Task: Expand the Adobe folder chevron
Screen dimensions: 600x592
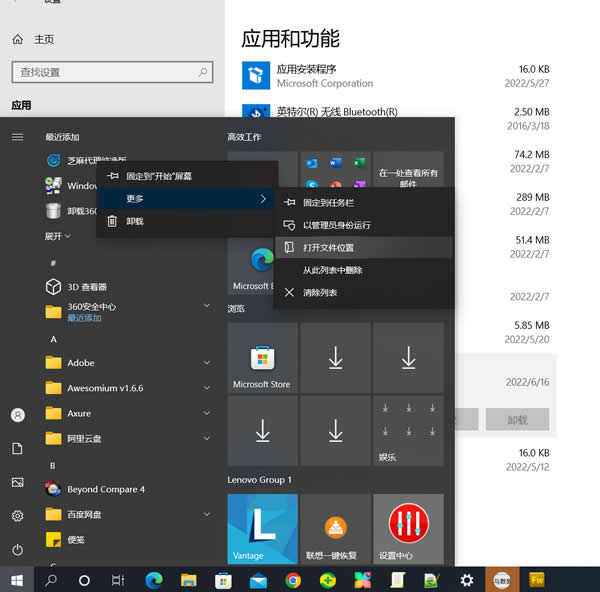Action: click(x=207, y=362)
